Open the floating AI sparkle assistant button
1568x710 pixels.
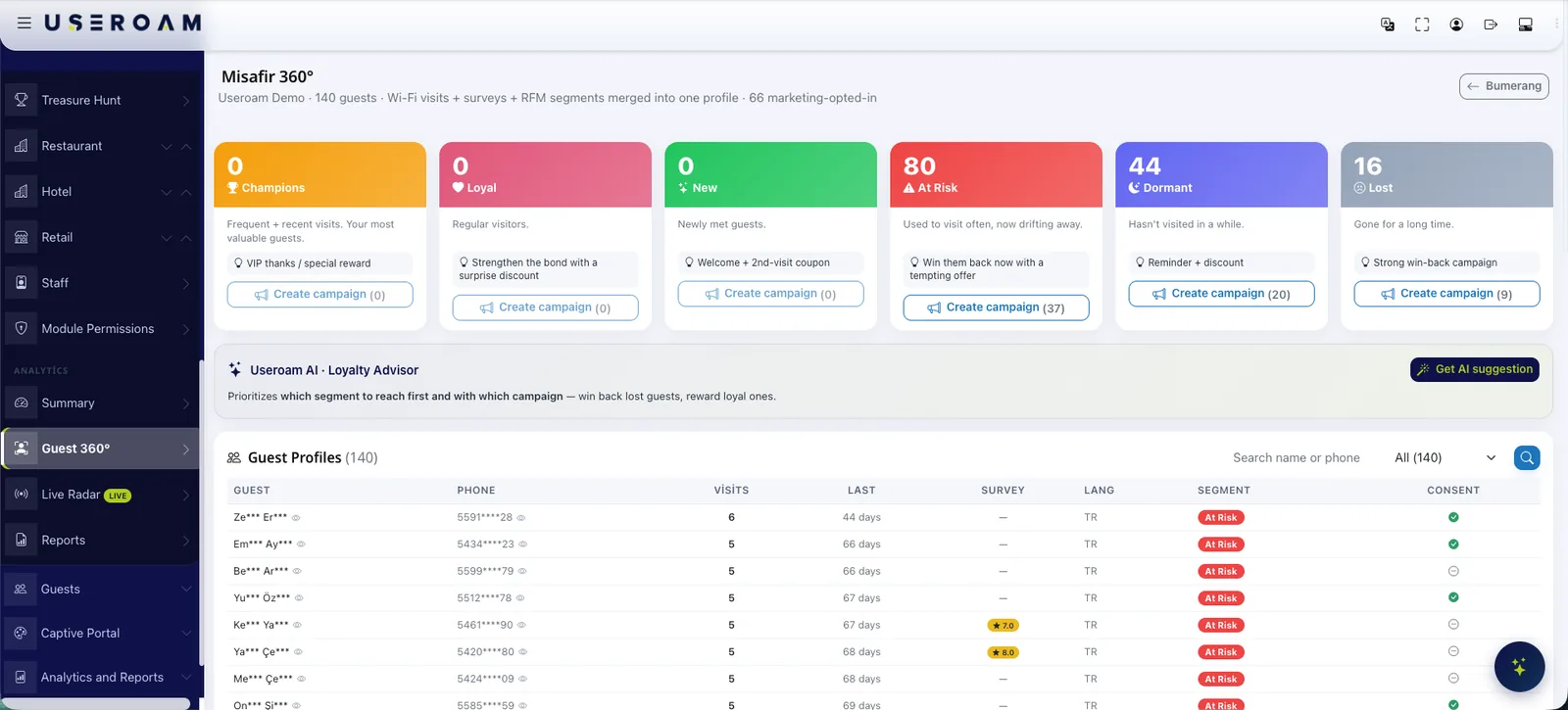tap(1519, 667)
